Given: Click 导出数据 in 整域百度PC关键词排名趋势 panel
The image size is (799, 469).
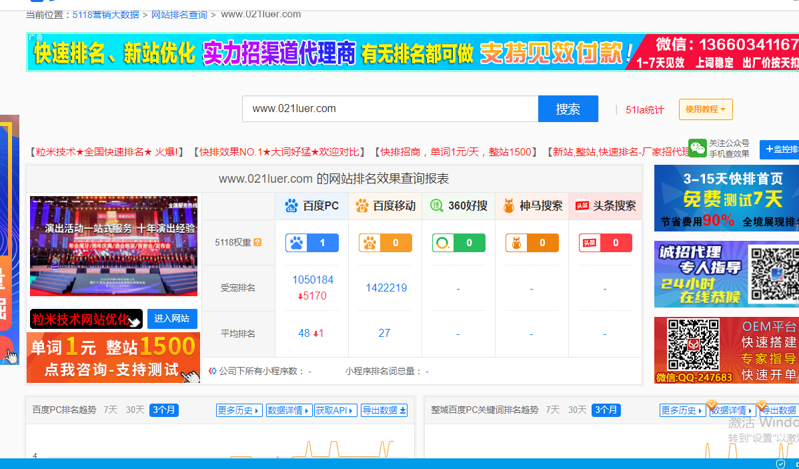Looking at the screenshot, I should [x=779, y=410].
